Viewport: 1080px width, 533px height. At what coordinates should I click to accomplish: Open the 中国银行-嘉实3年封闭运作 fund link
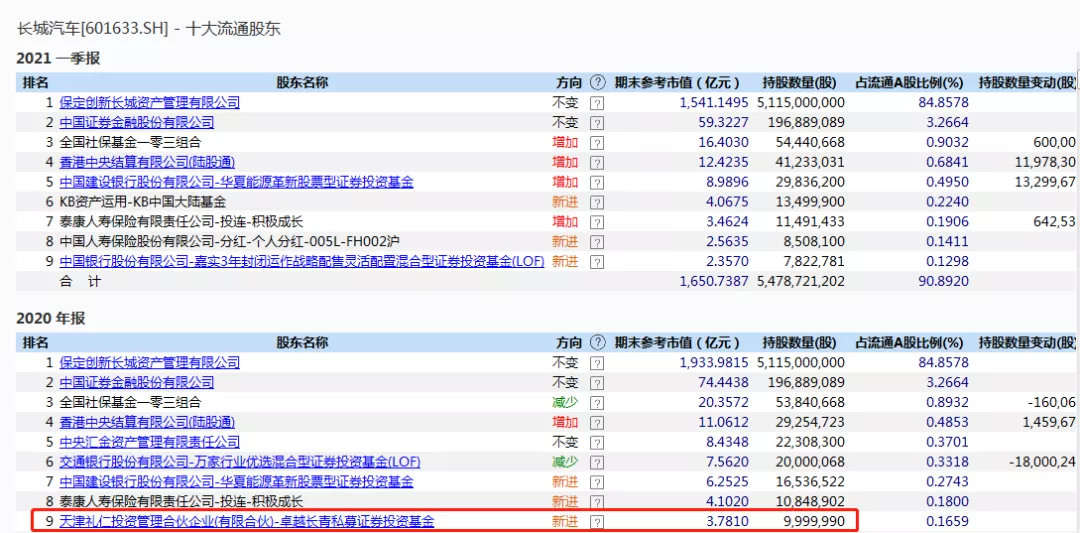[x=302, y=262]
